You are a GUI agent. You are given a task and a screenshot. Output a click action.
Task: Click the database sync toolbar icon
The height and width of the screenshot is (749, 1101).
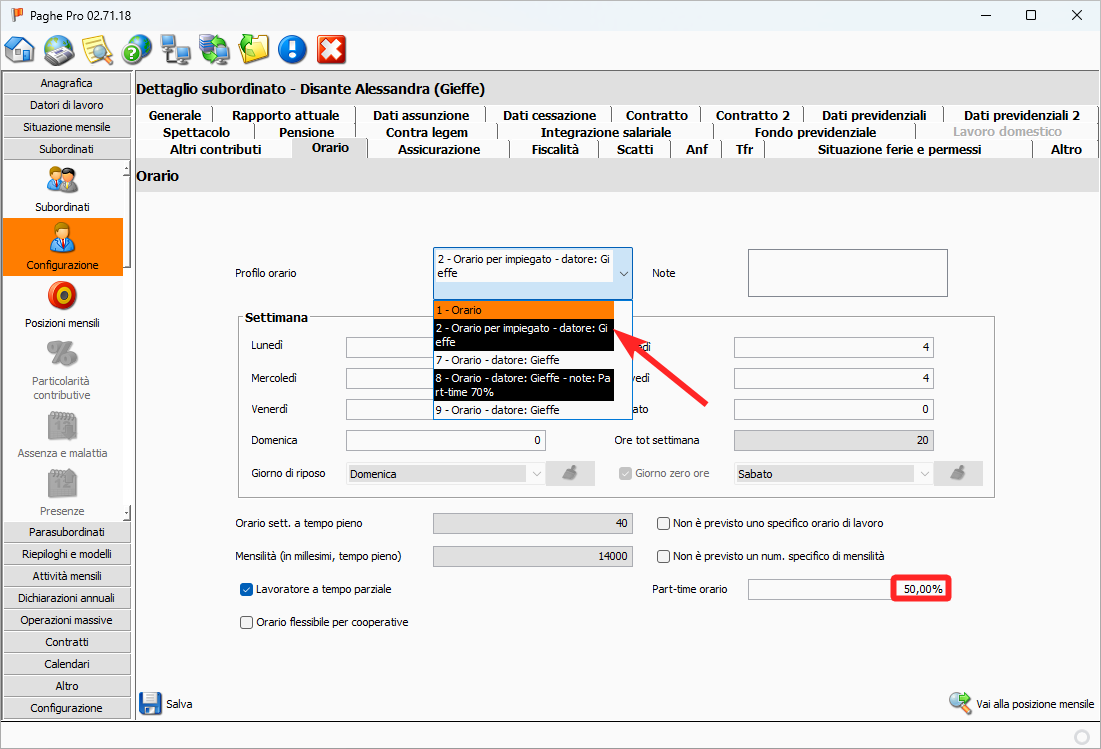click(x=214, y=49)
